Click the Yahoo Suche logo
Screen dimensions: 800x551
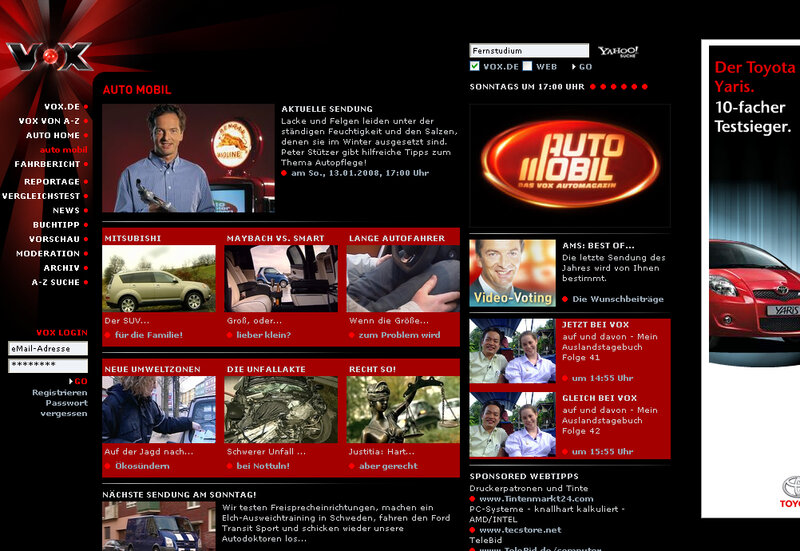(x=618, y=51)
